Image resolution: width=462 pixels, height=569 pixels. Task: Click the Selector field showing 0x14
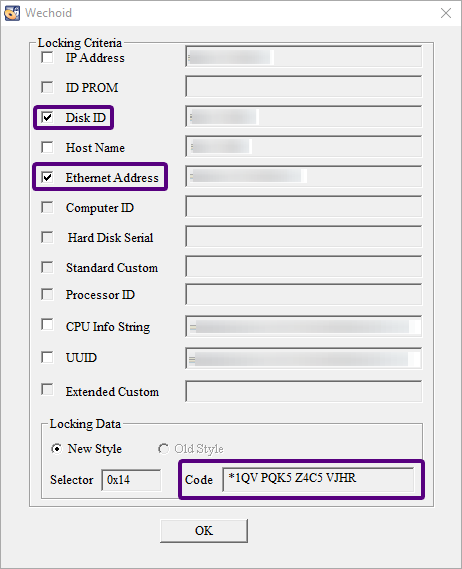tap(131, 480)
